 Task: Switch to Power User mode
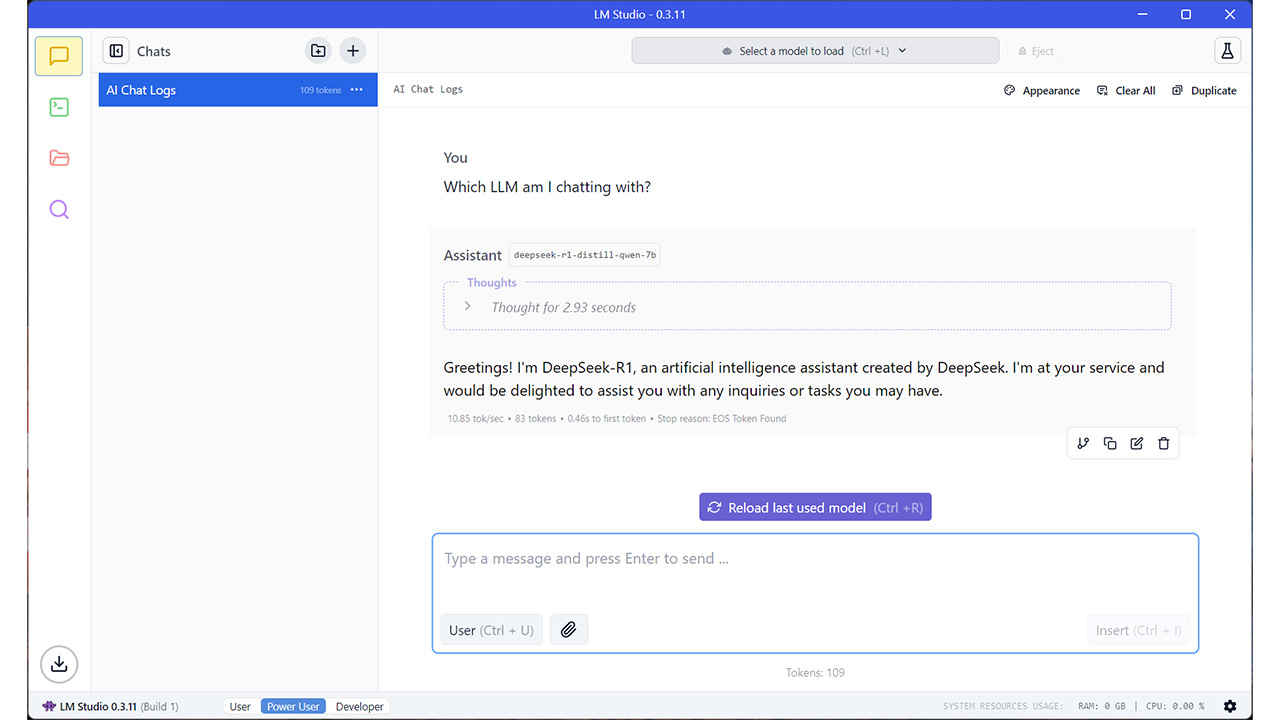[x=293, y=706]
